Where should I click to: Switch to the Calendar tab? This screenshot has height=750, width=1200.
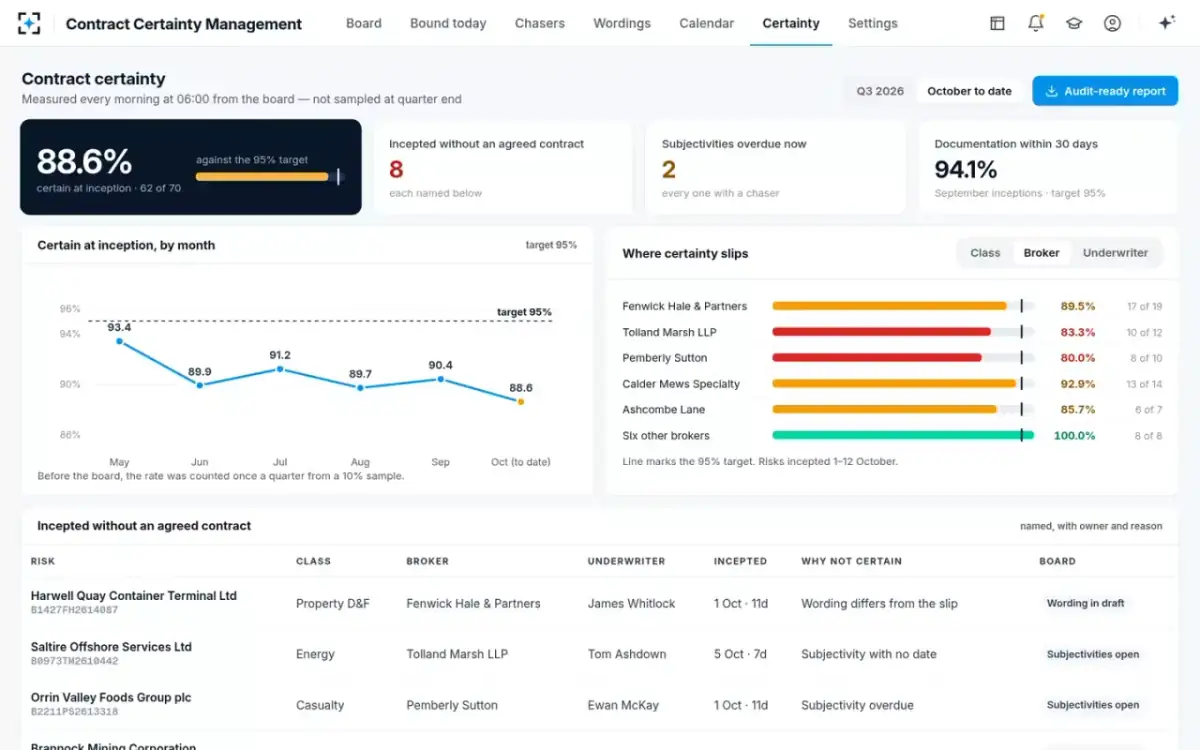point(706,23)
